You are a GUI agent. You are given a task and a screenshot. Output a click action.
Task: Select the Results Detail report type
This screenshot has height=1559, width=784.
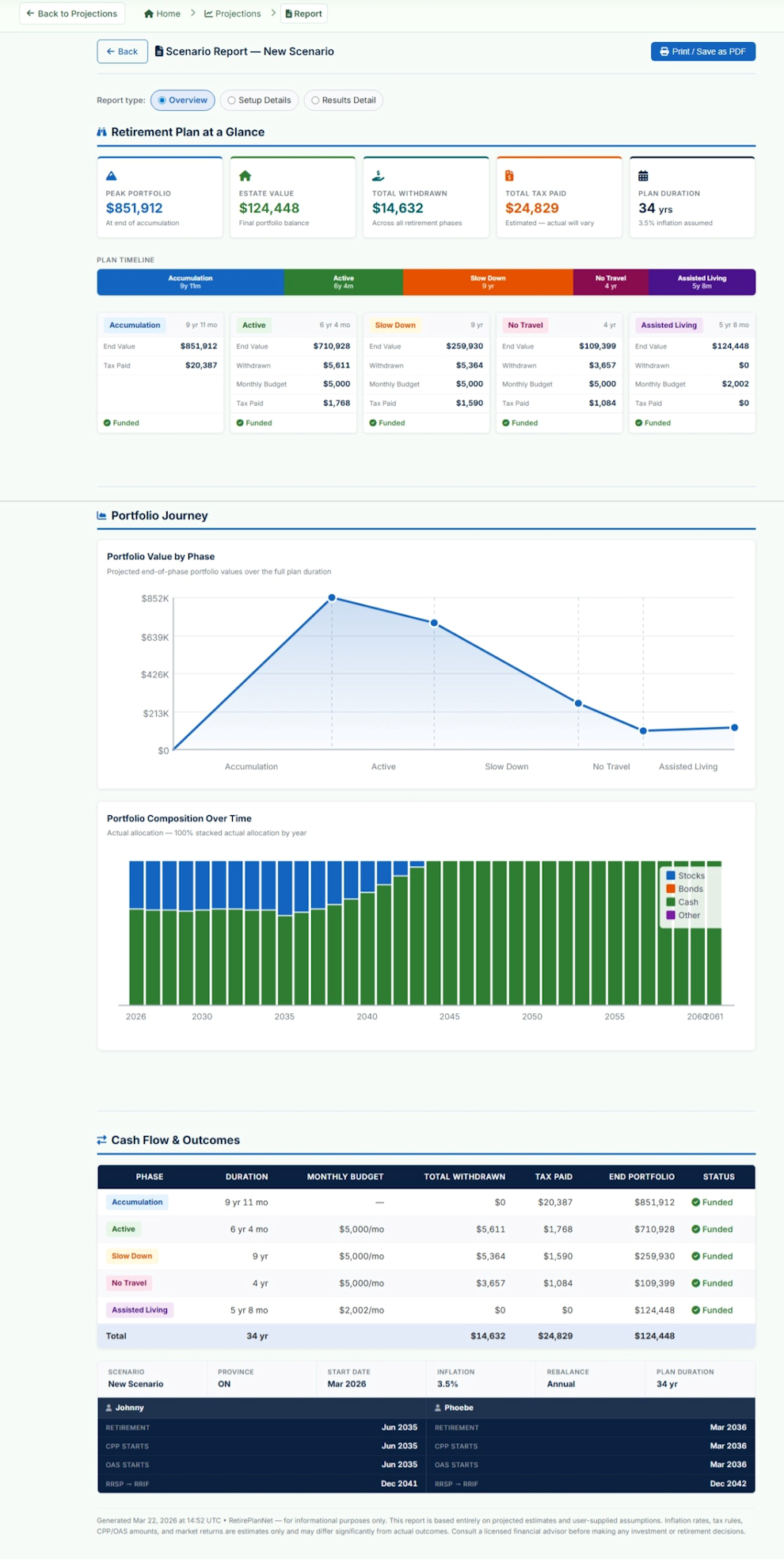(x=343, y=100)
